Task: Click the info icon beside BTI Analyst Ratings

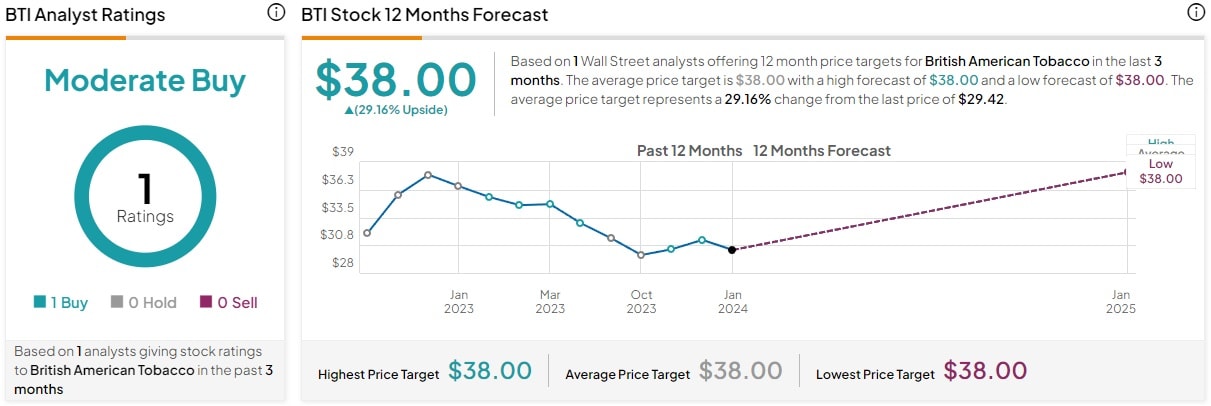Action: tap(276, 14)
